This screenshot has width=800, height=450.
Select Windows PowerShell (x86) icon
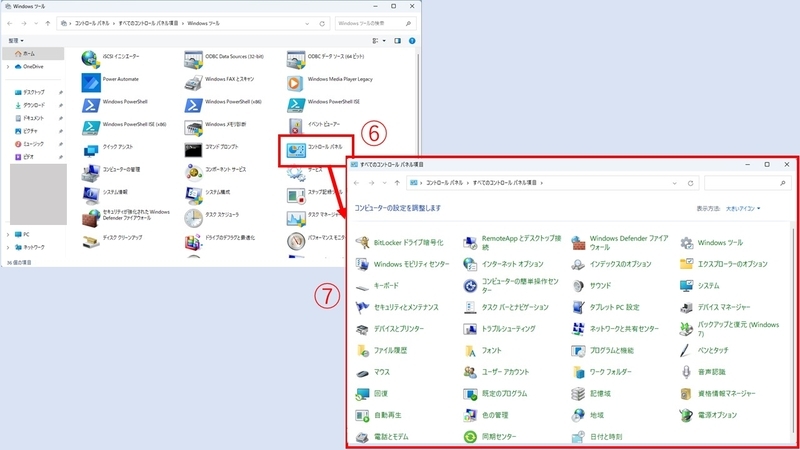[x=193, y=104]
